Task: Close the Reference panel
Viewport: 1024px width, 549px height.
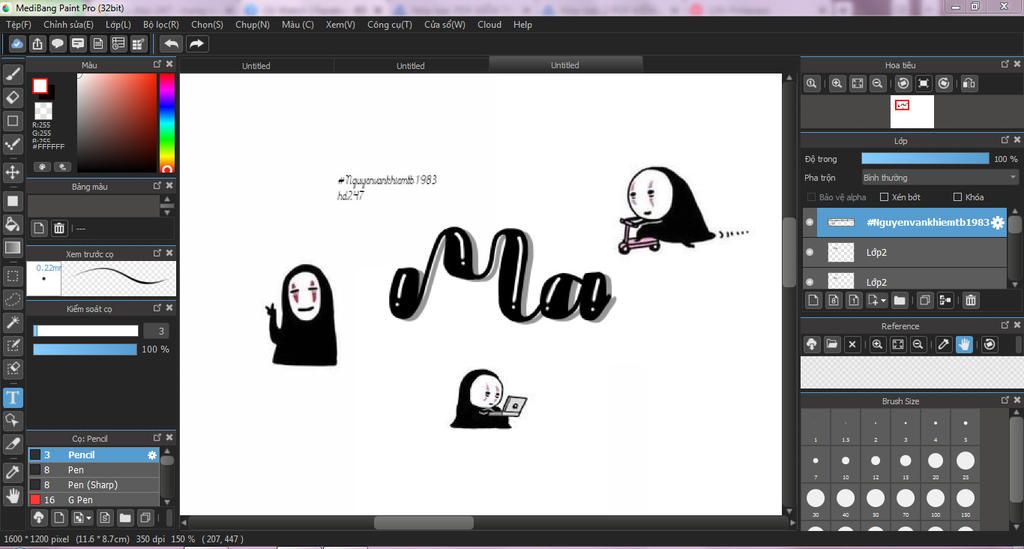Action: 1017,325
